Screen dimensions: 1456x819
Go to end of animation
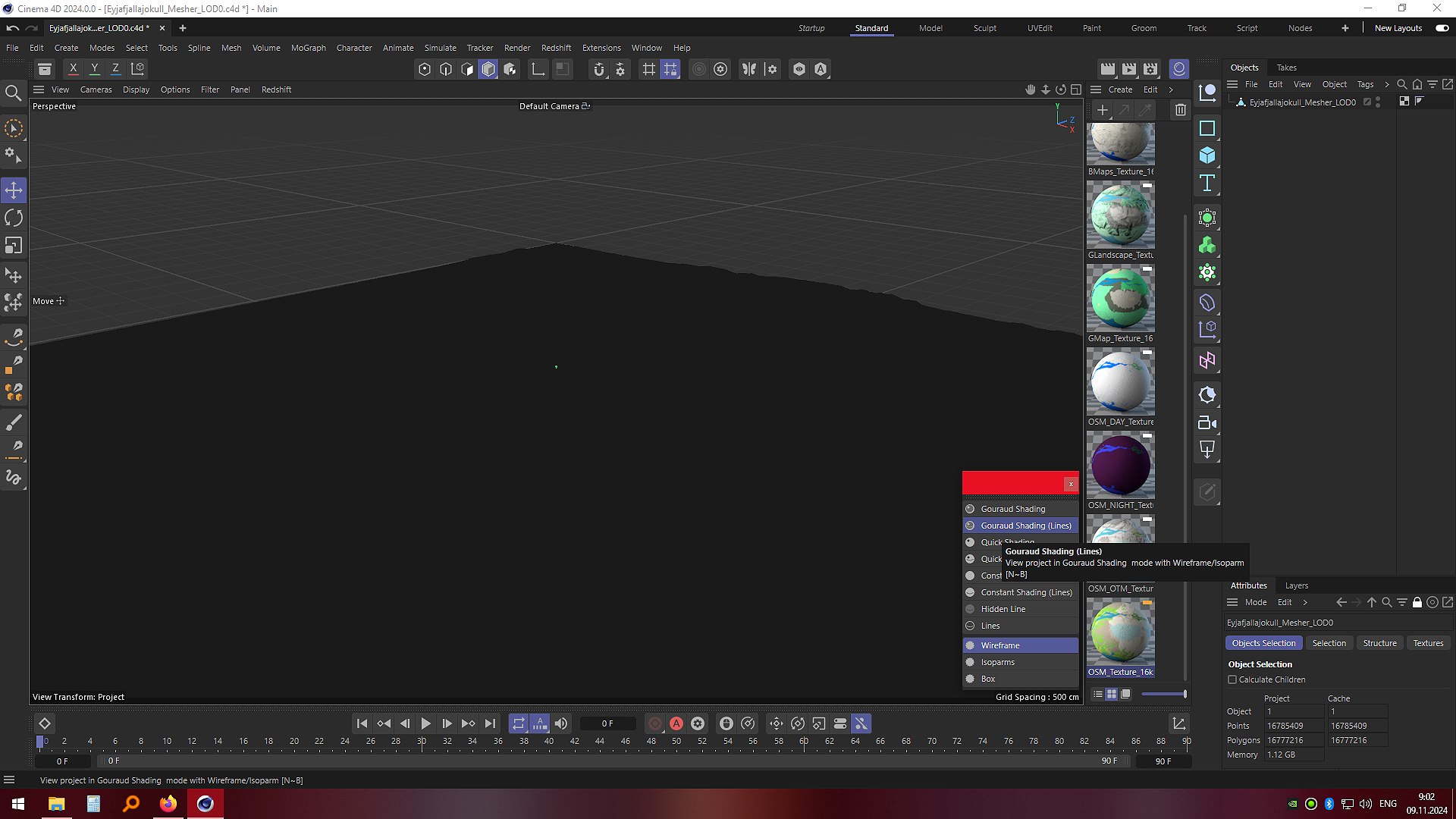click(x=490, y=723)
